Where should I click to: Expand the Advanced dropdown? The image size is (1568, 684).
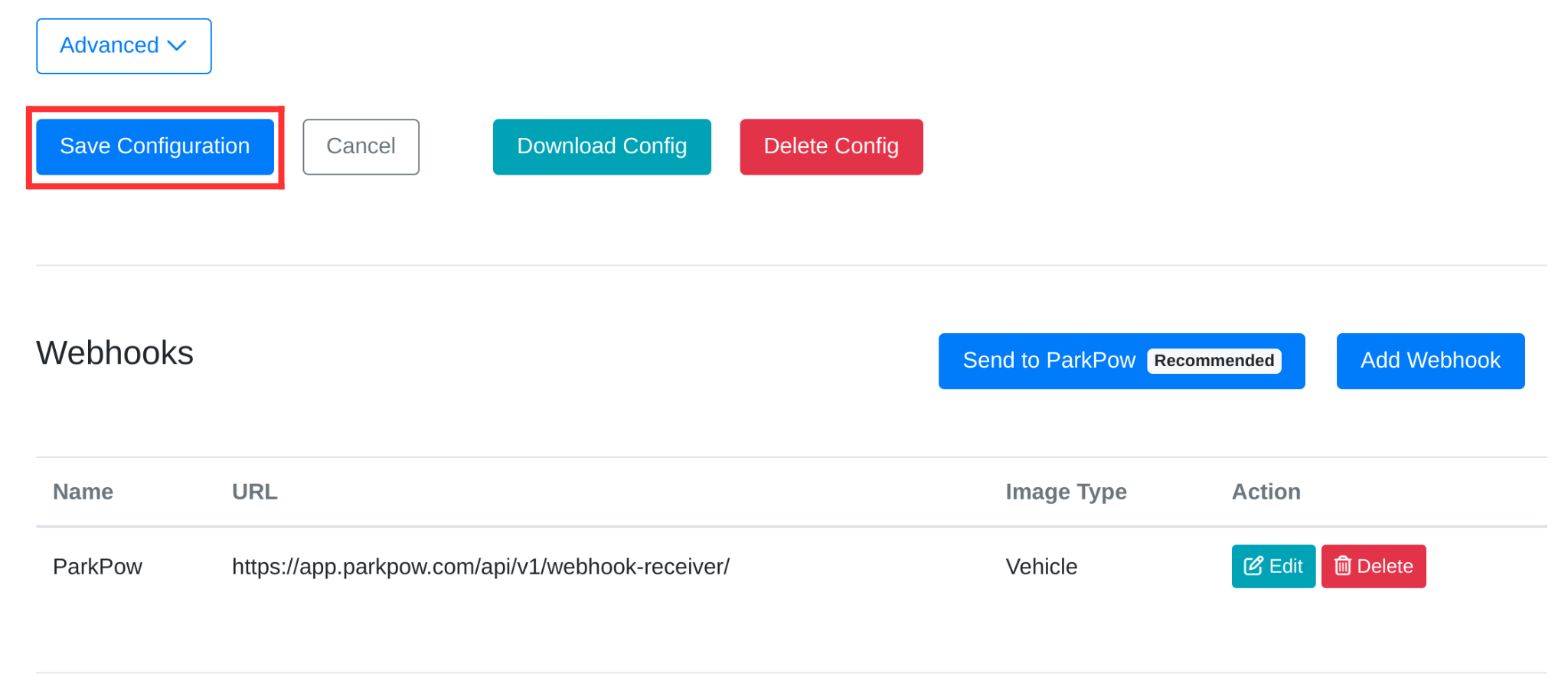click(x=124, y=46)
